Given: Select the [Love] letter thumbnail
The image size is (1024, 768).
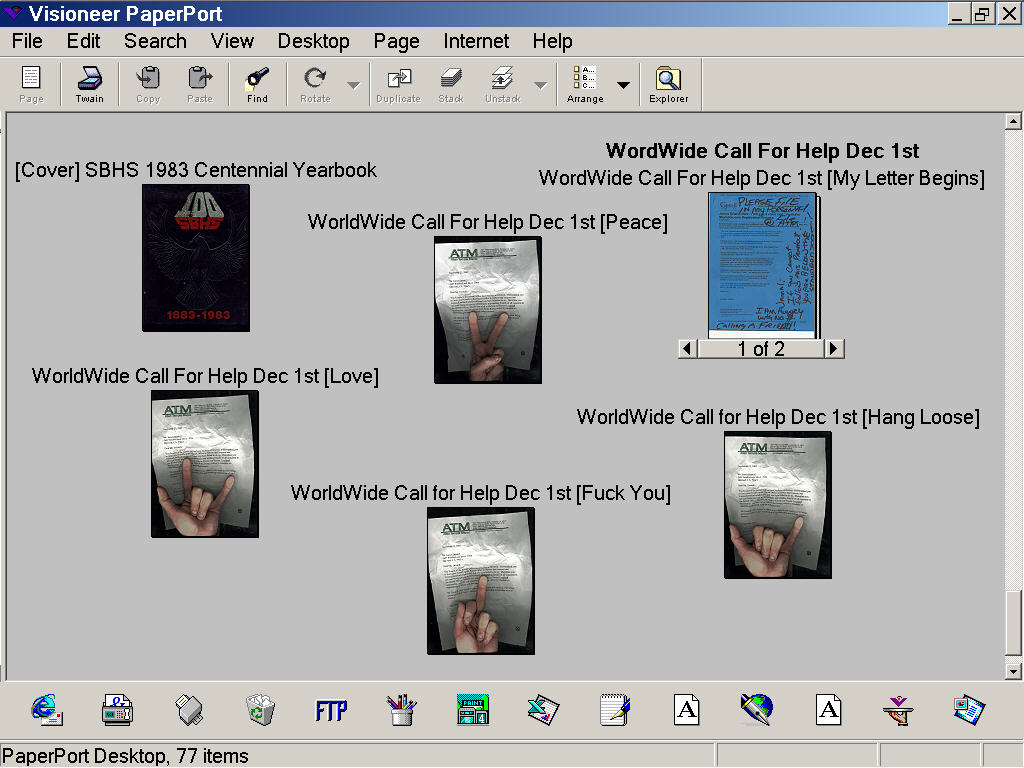Looking at the screenshot, I should click(205, 464).
